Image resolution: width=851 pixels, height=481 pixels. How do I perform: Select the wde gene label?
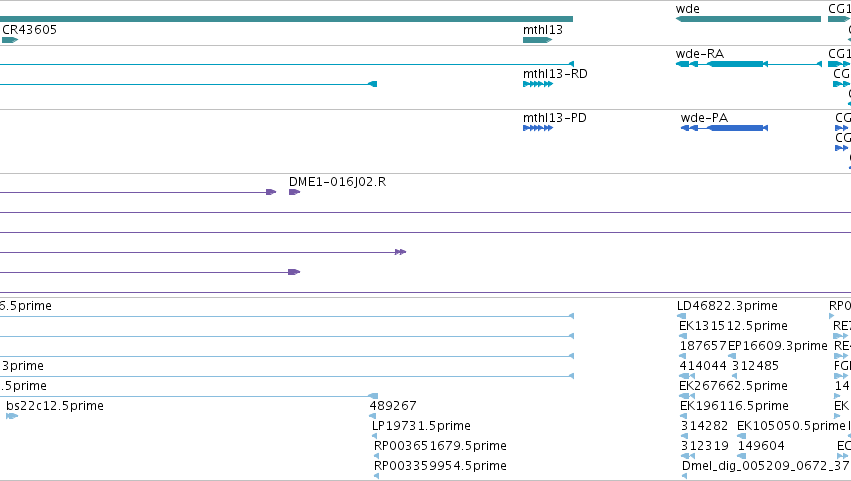[688, 9]
